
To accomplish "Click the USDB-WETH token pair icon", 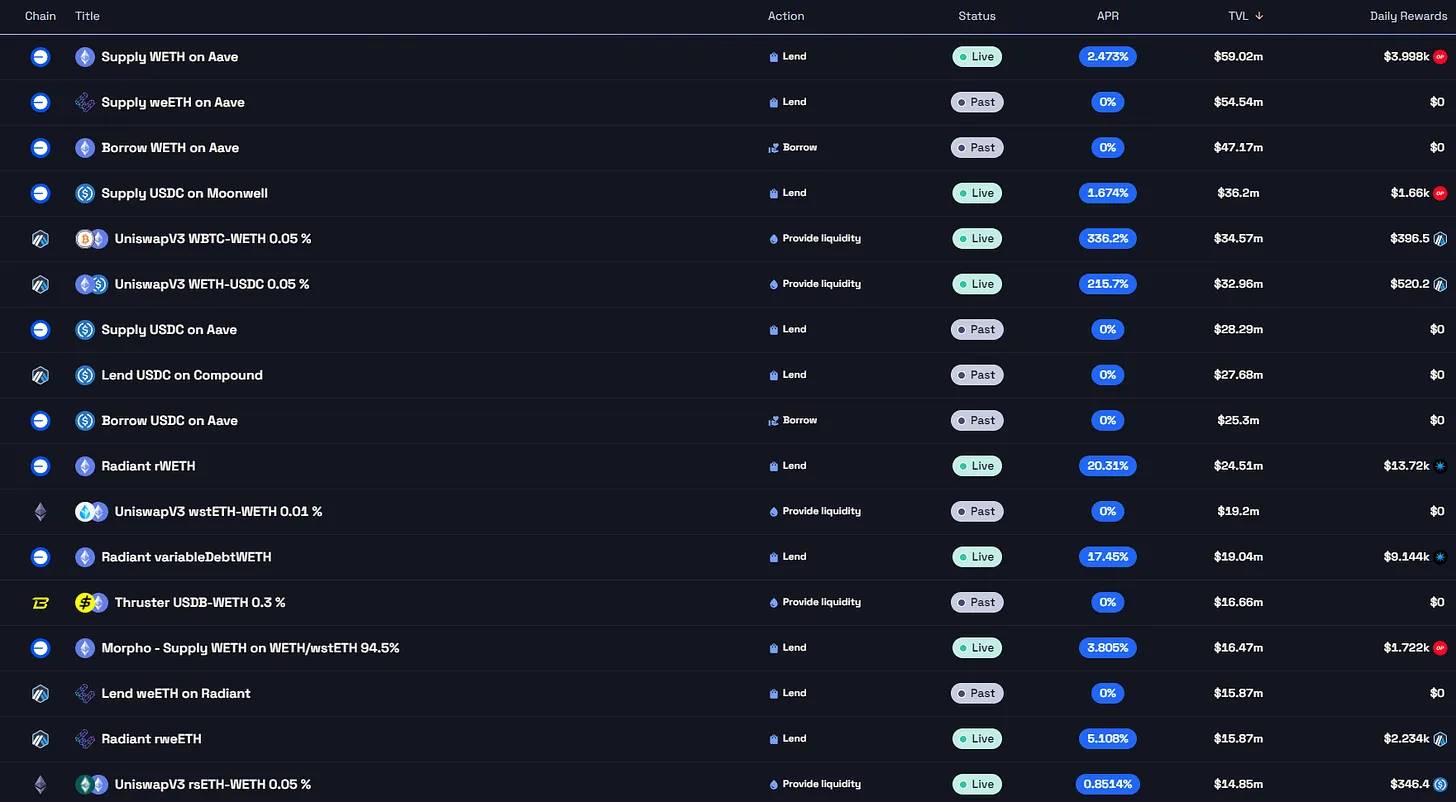I will (92, 603).
